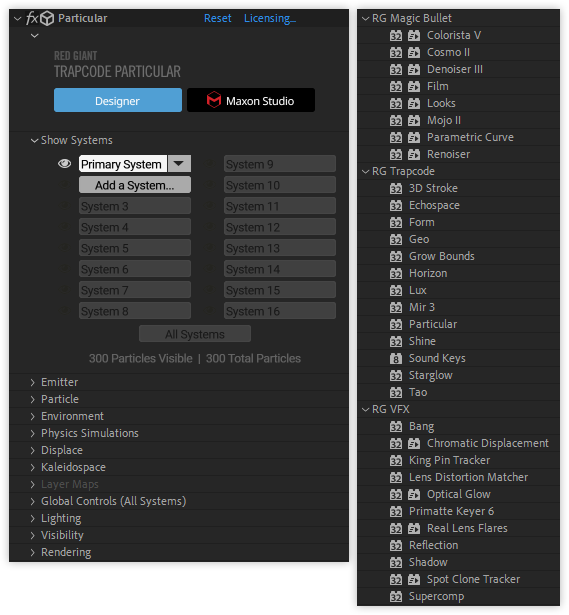Expand the Emitter section

click(33, 382)
